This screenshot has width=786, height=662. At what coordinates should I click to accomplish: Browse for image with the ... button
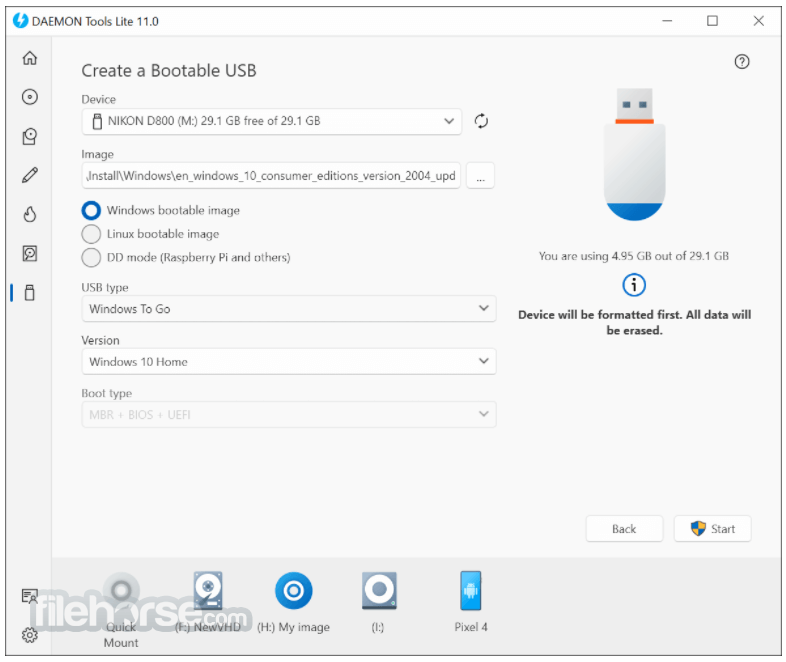(x=480, y=176)
